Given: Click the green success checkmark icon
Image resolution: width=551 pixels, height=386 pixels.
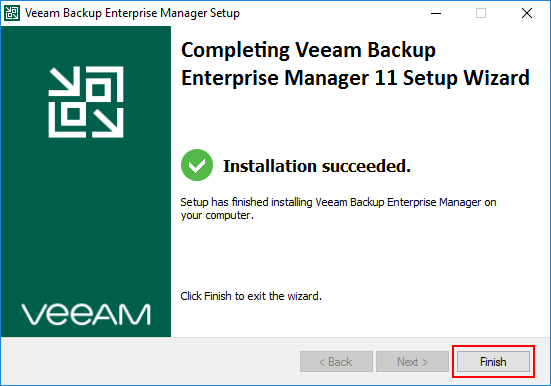Looking at the screenshot, I should click(x=197, y=165).
